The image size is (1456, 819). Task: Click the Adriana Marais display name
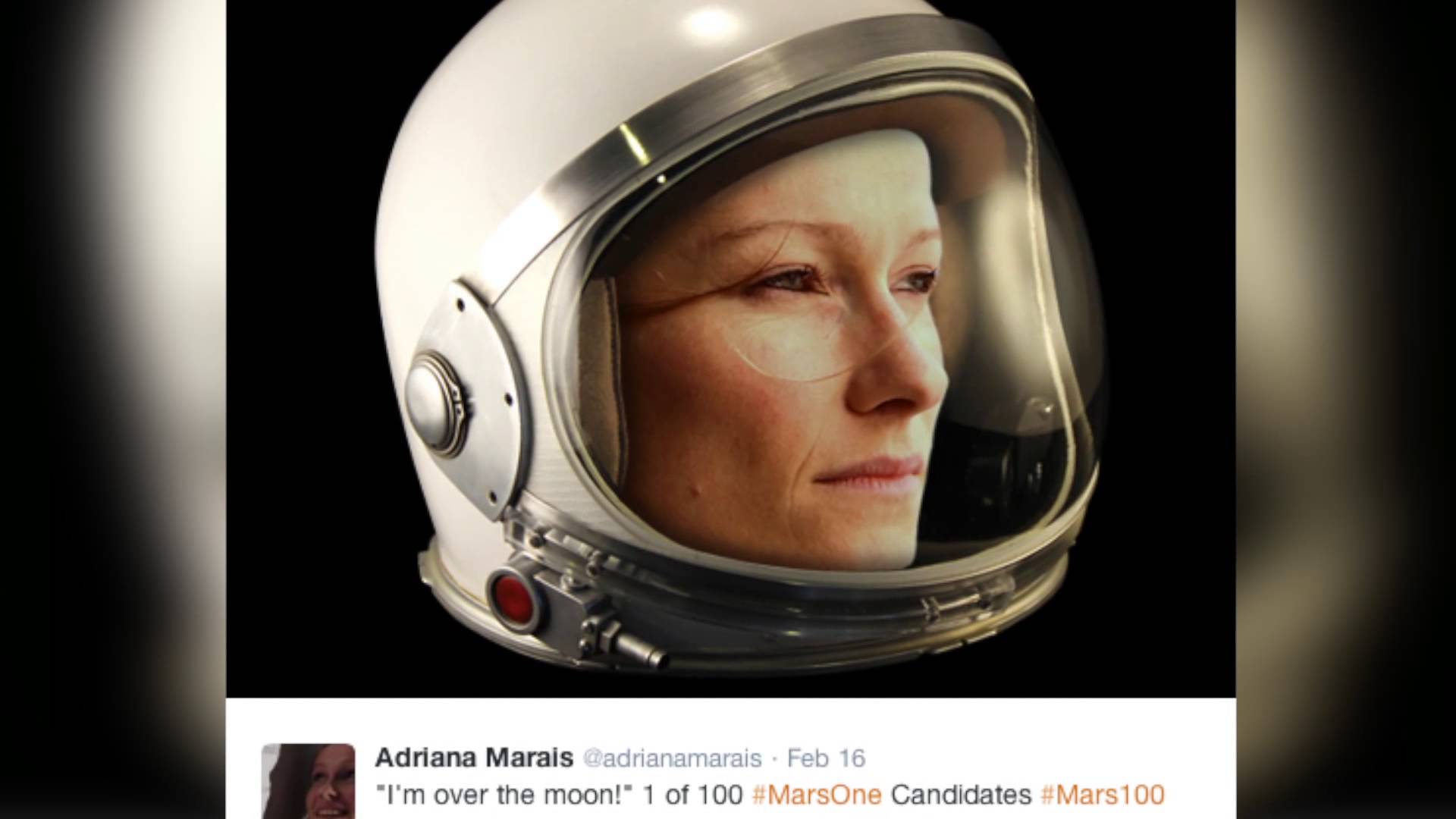coord(474,758)
